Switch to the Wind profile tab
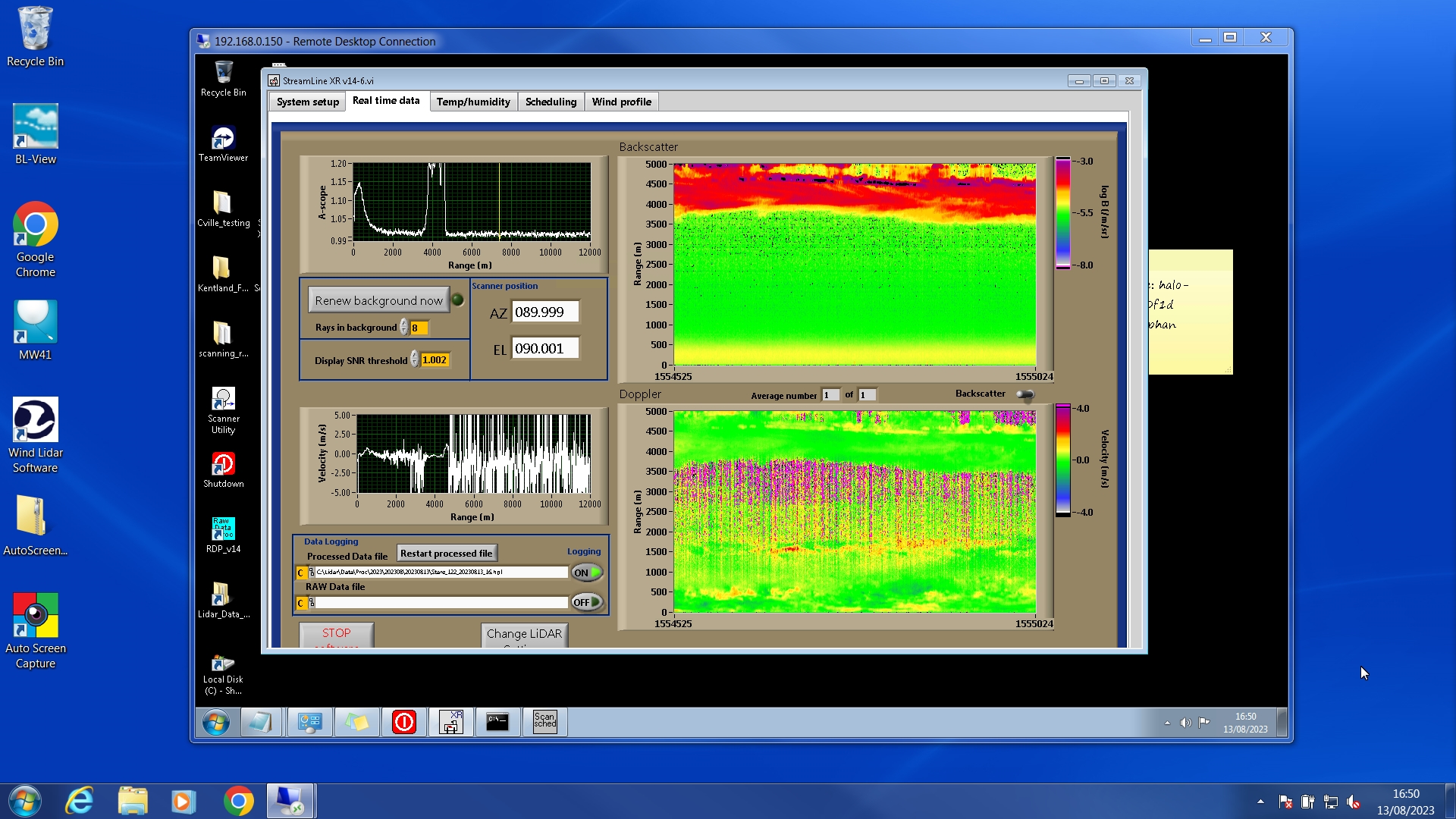 point(621,102)
